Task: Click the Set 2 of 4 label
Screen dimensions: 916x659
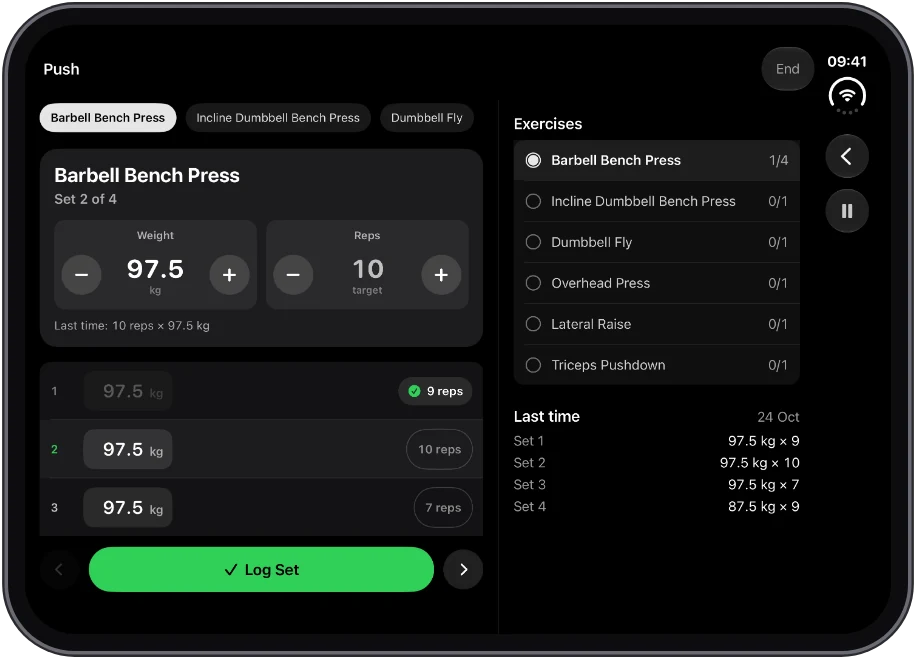Action: tap(85, 199)
